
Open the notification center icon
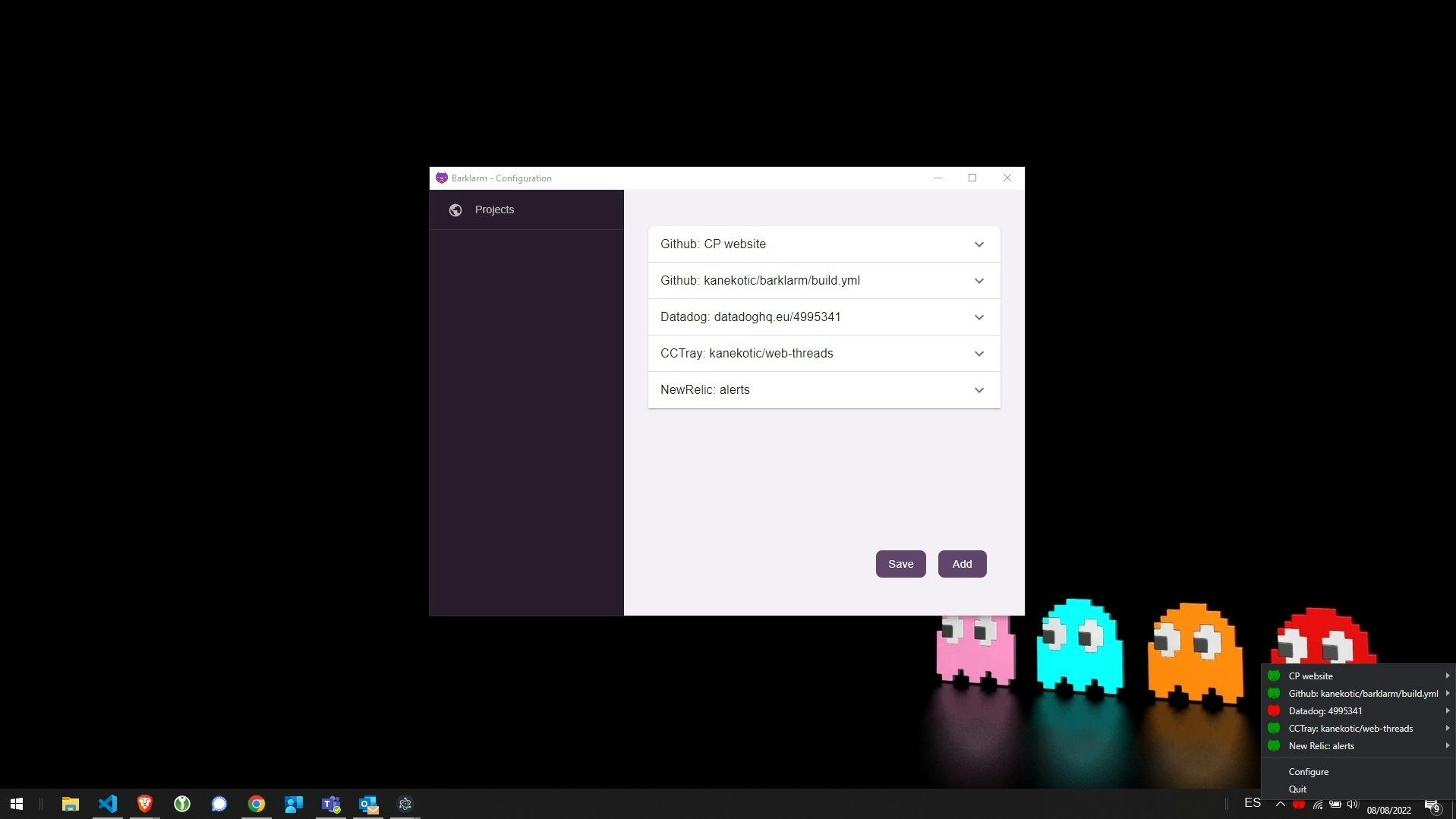tap(1433, 806)
